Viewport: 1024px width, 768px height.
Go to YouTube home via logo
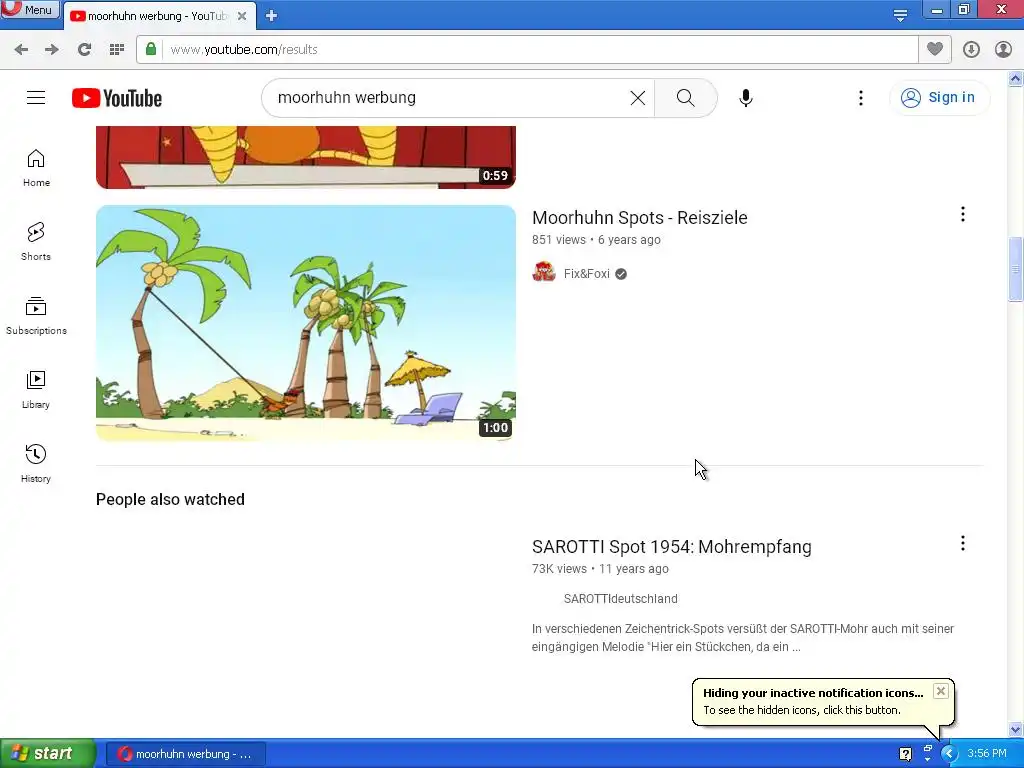point(117,98)
